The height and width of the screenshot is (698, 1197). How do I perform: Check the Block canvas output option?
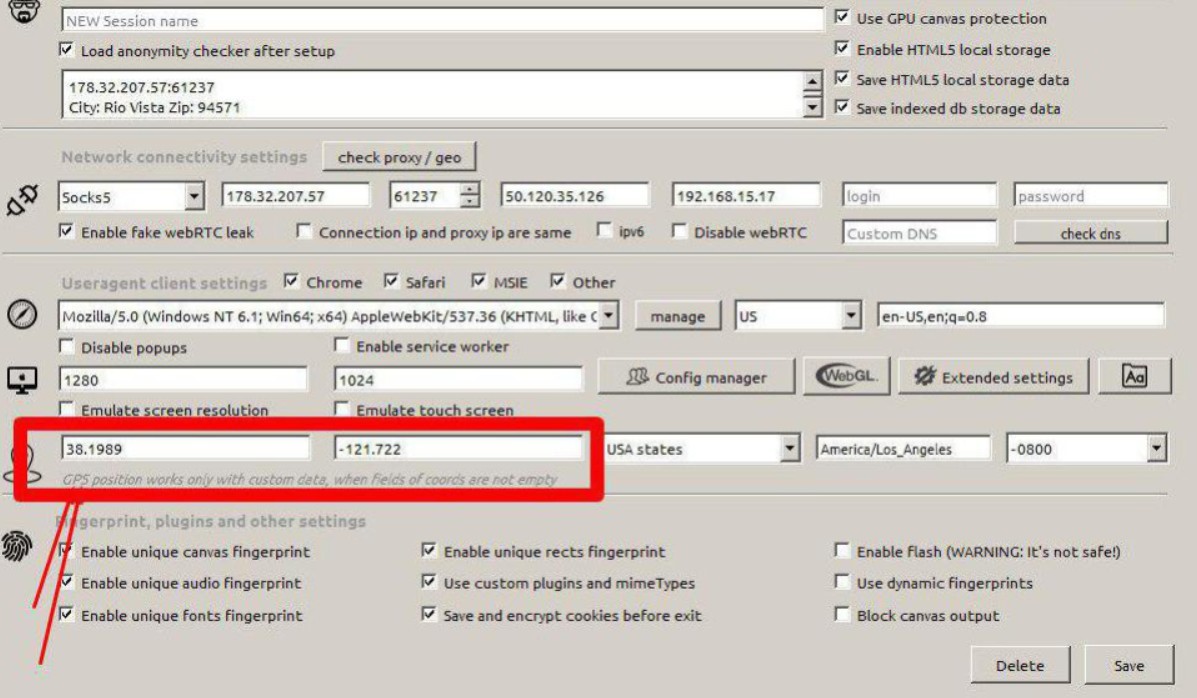842,615
